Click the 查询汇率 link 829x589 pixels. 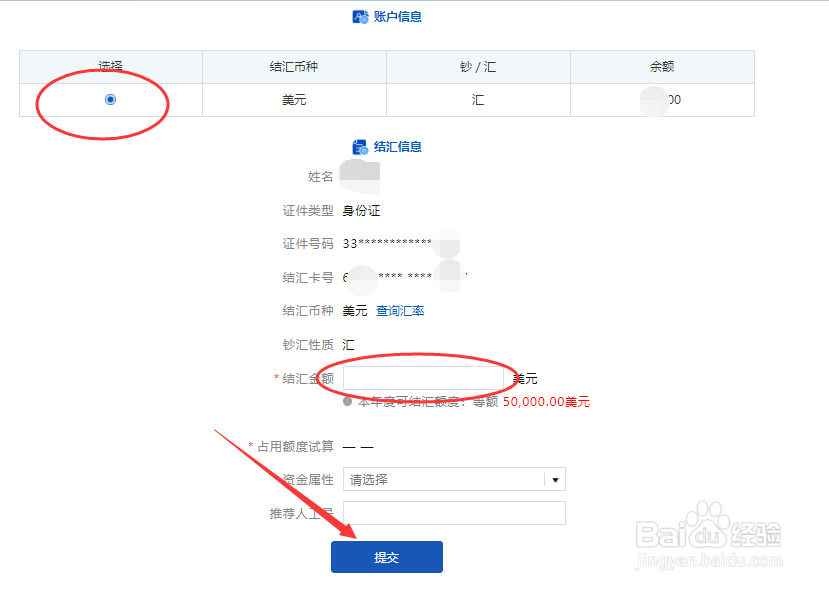tap(400, 311)
